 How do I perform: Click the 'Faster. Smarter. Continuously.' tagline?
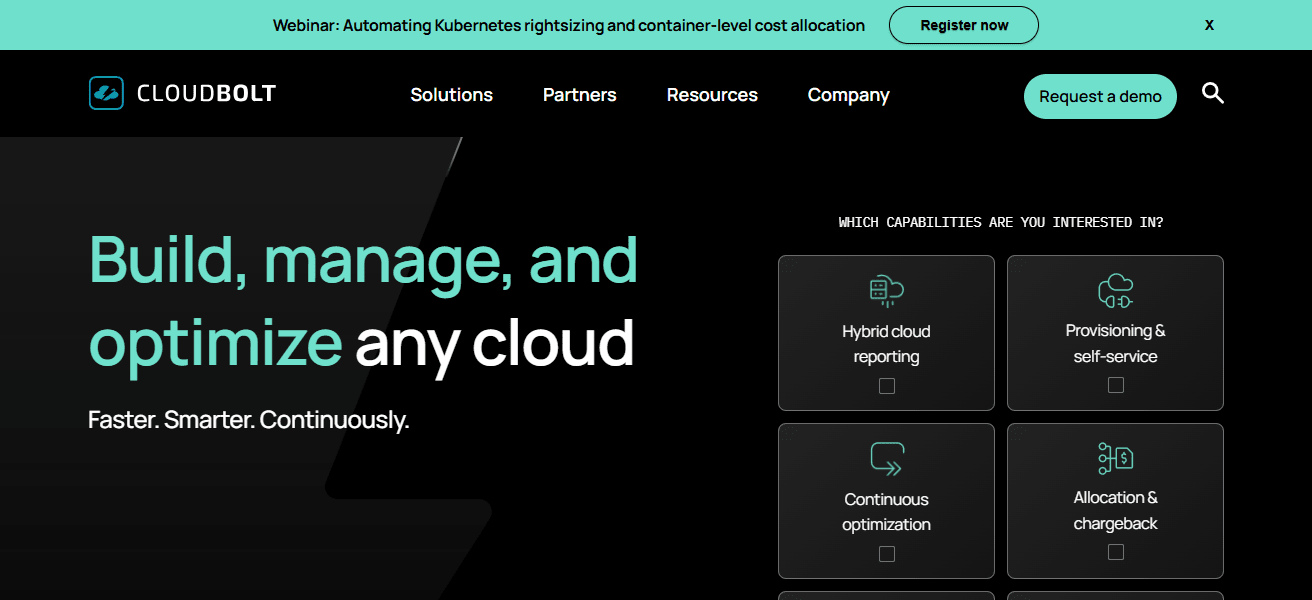[x=249, y=420]
